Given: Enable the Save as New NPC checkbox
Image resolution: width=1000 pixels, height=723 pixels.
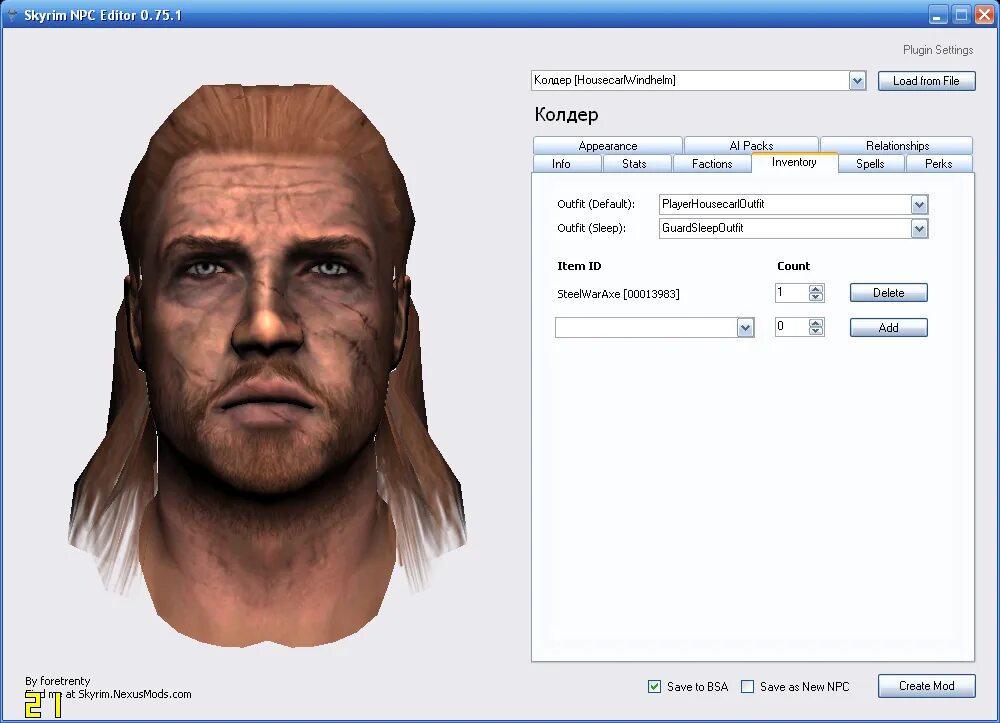Looking at the screenshot, I should tap(747, 687).
